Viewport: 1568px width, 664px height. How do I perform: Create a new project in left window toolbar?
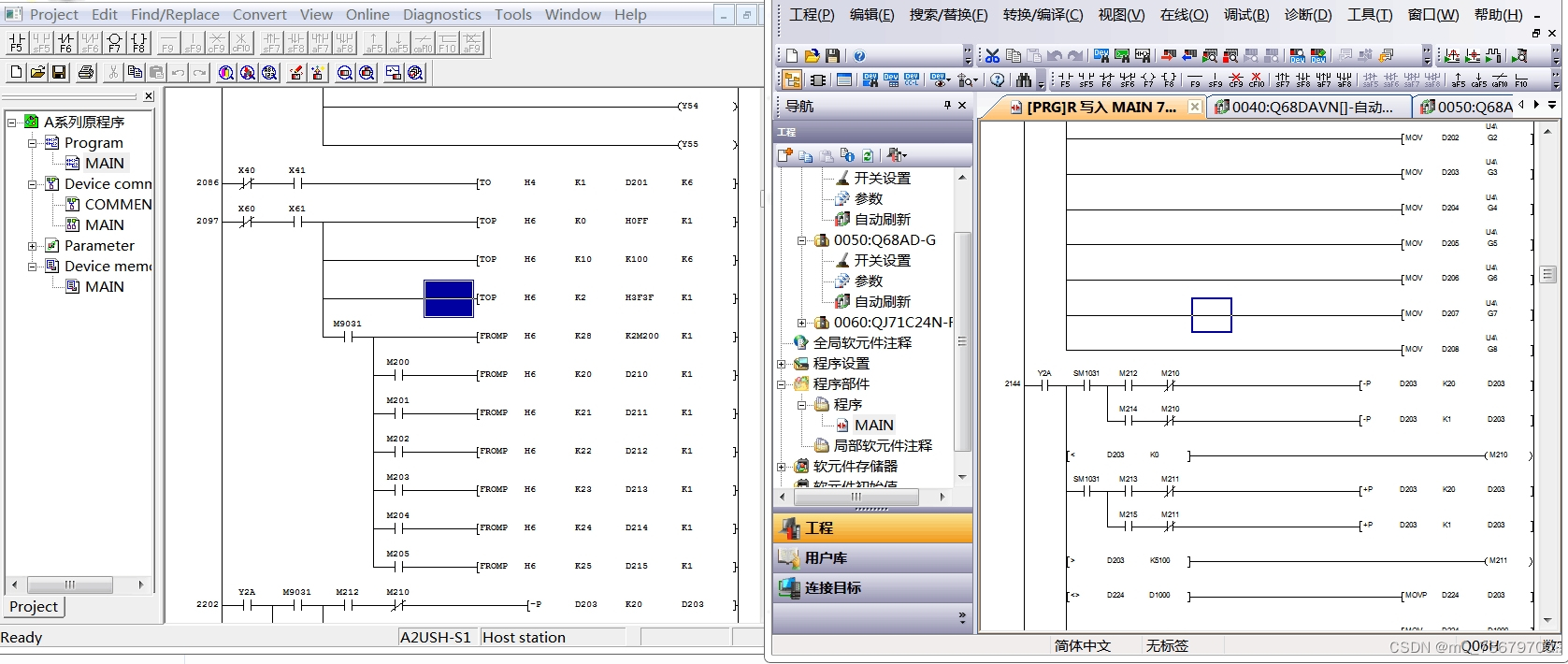pyautogui.click(x=16, y=72)
